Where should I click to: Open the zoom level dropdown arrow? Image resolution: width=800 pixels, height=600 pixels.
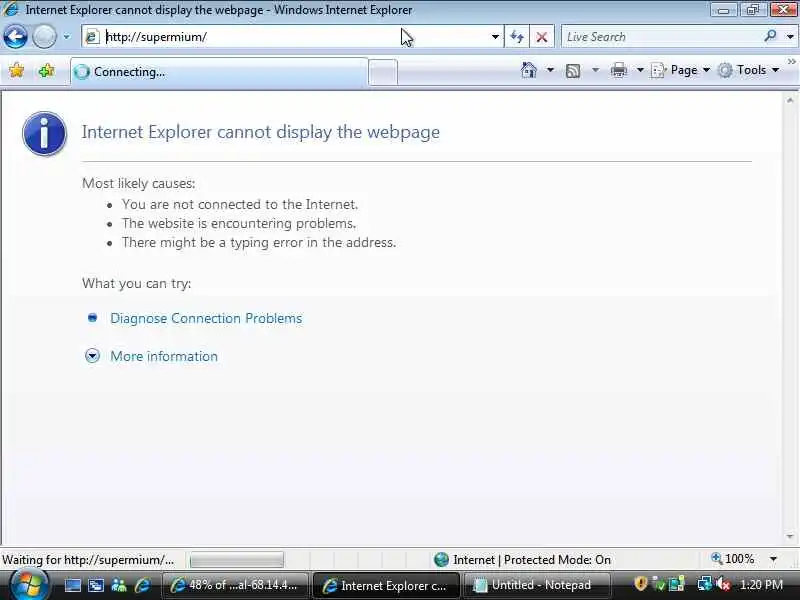pyautogui.click(x=773, y=559)
